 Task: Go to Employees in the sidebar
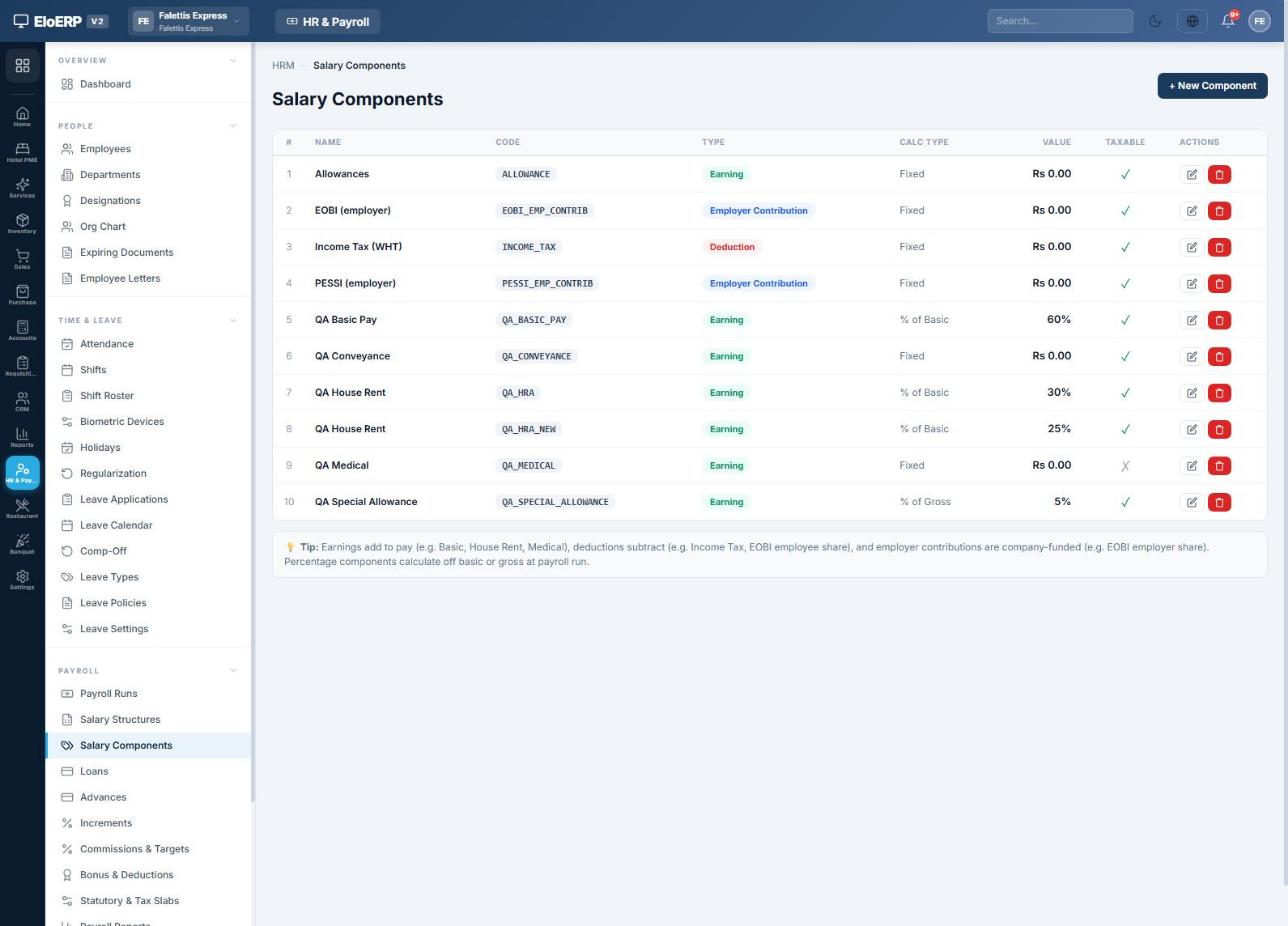click(x=148, y=149)
